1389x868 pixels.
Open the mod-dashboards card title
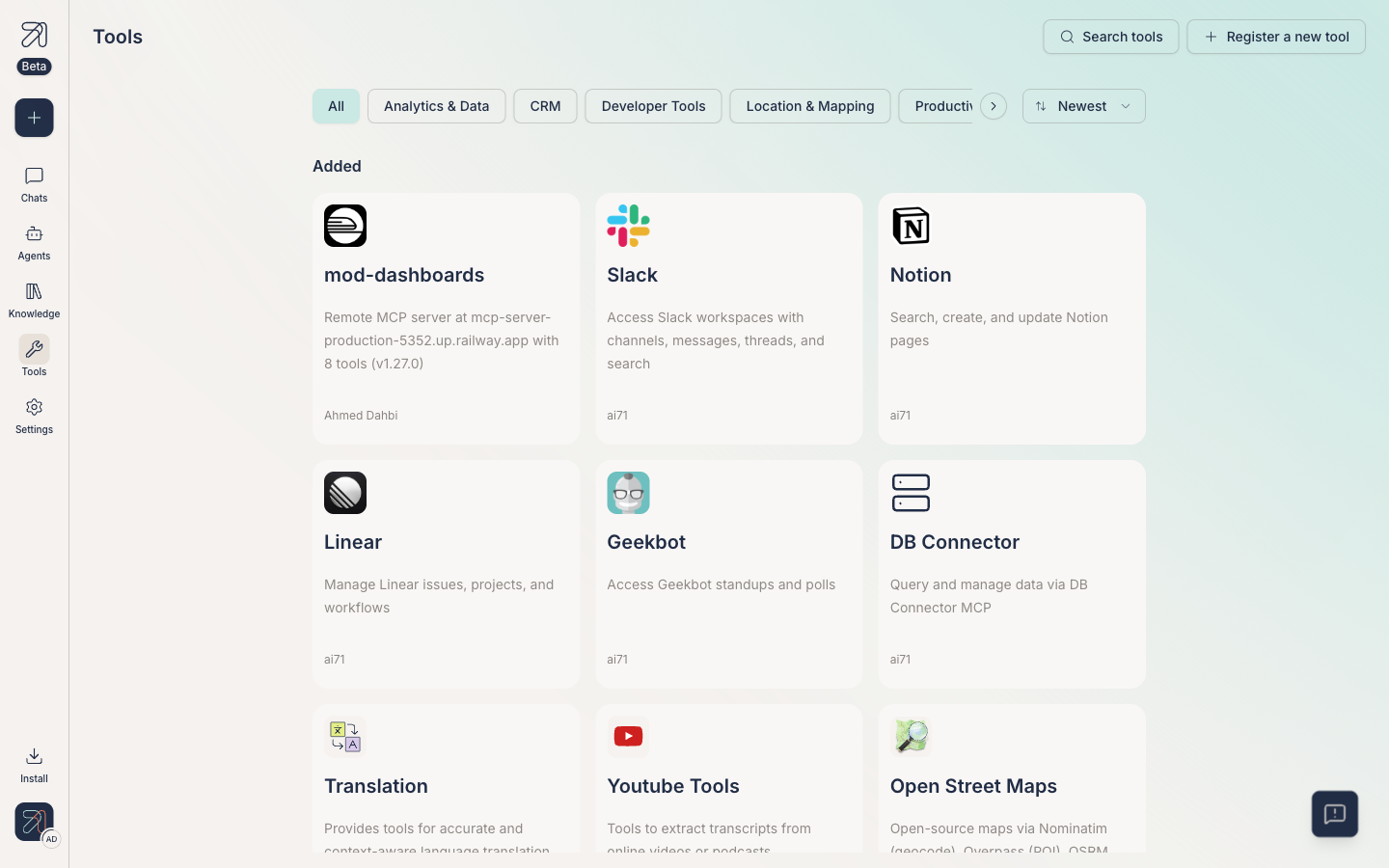click(x=404, y=275)
